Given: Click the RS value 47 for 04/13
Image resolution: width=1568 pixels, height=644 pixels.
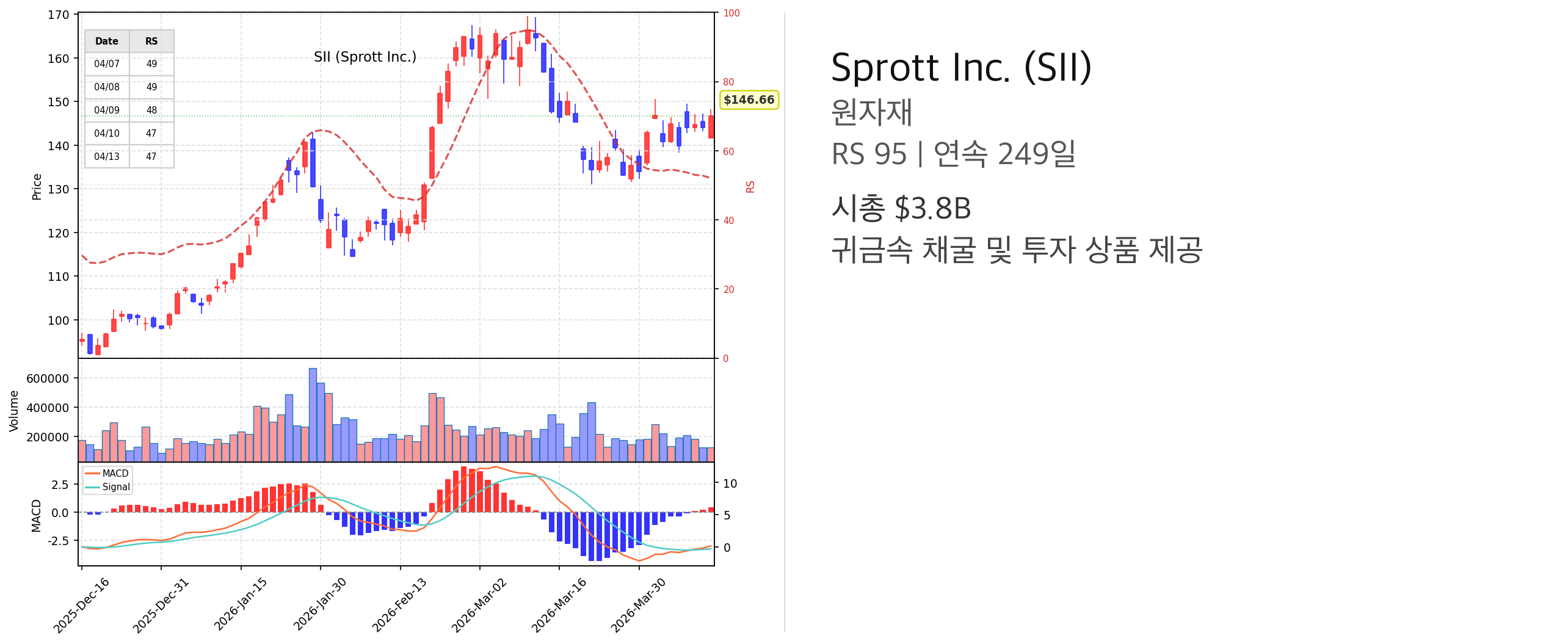Looking at the screenshot, I should click(x=151, y=157).
